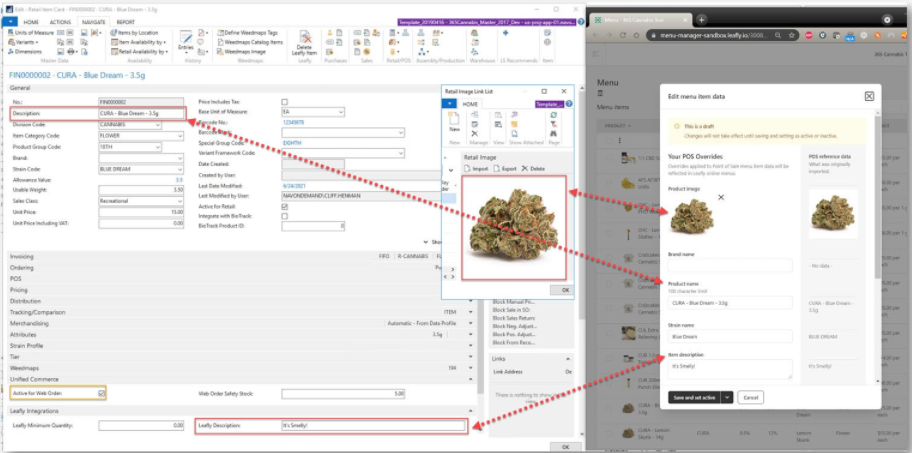
Task: Click the Delete Leafly Item button
Action: coord(304,44)
